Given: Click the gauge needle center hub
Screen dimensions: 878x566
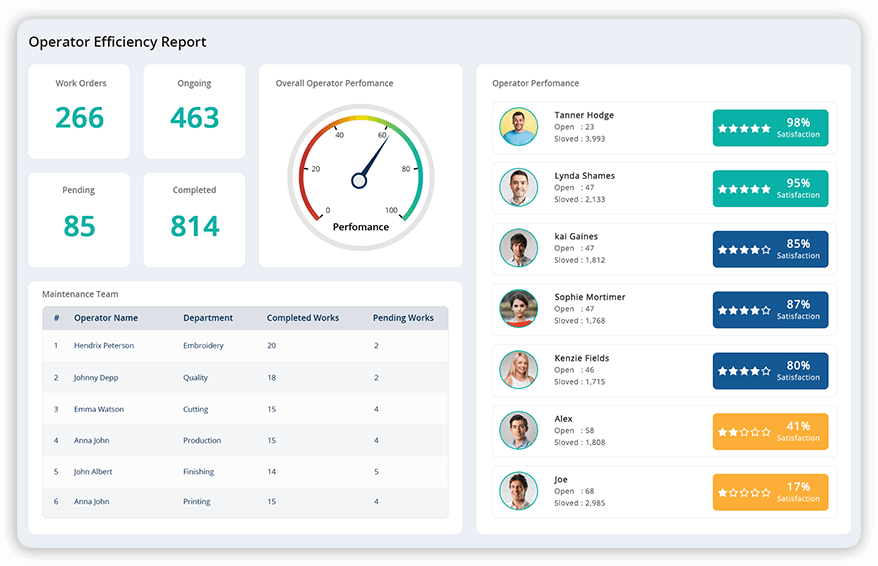Looking at the screenshot, I should point(359,181).
